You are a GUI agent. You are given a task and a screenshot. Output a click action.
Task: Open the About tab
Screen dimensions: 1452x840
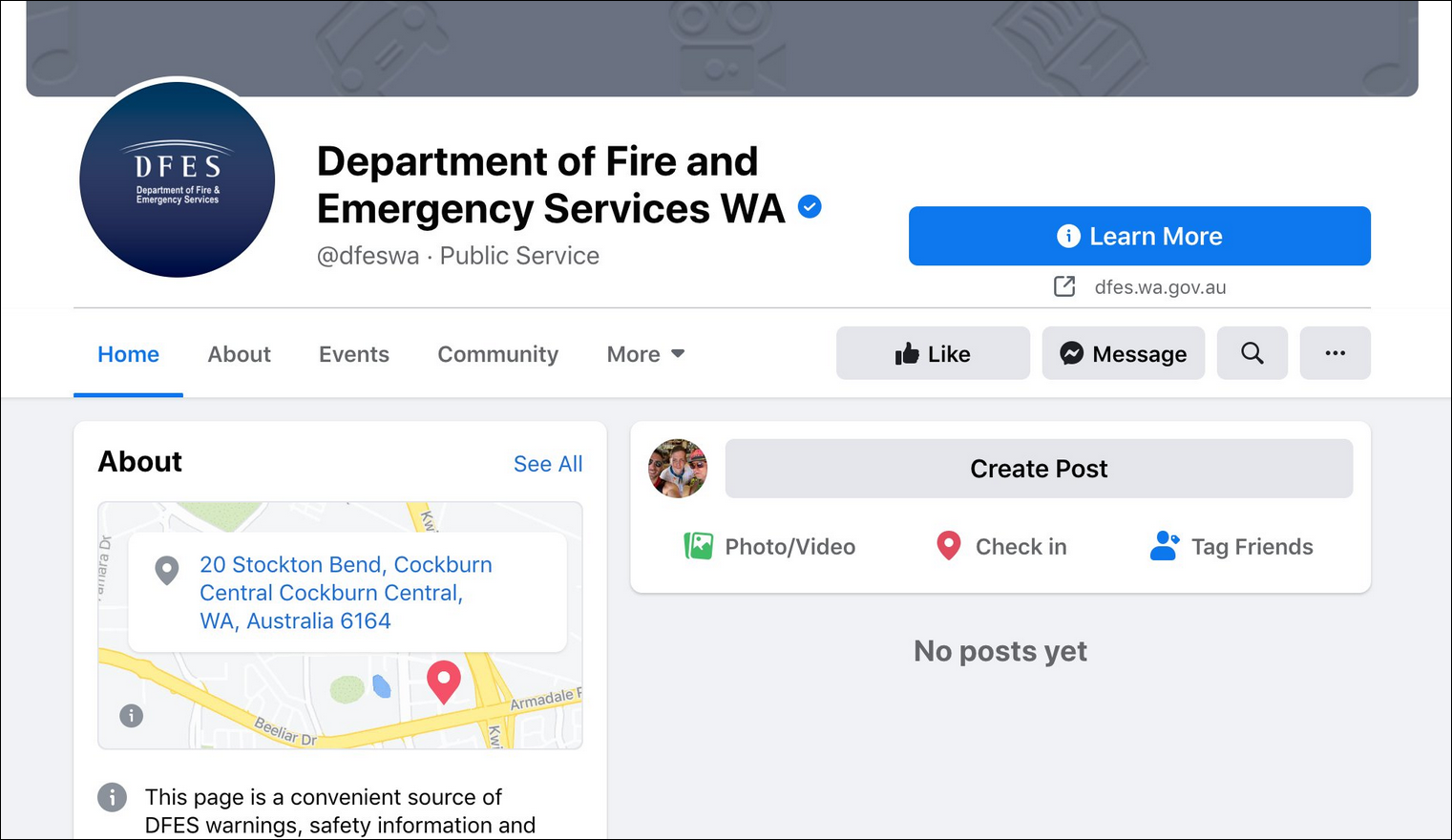tap(239, 354)
